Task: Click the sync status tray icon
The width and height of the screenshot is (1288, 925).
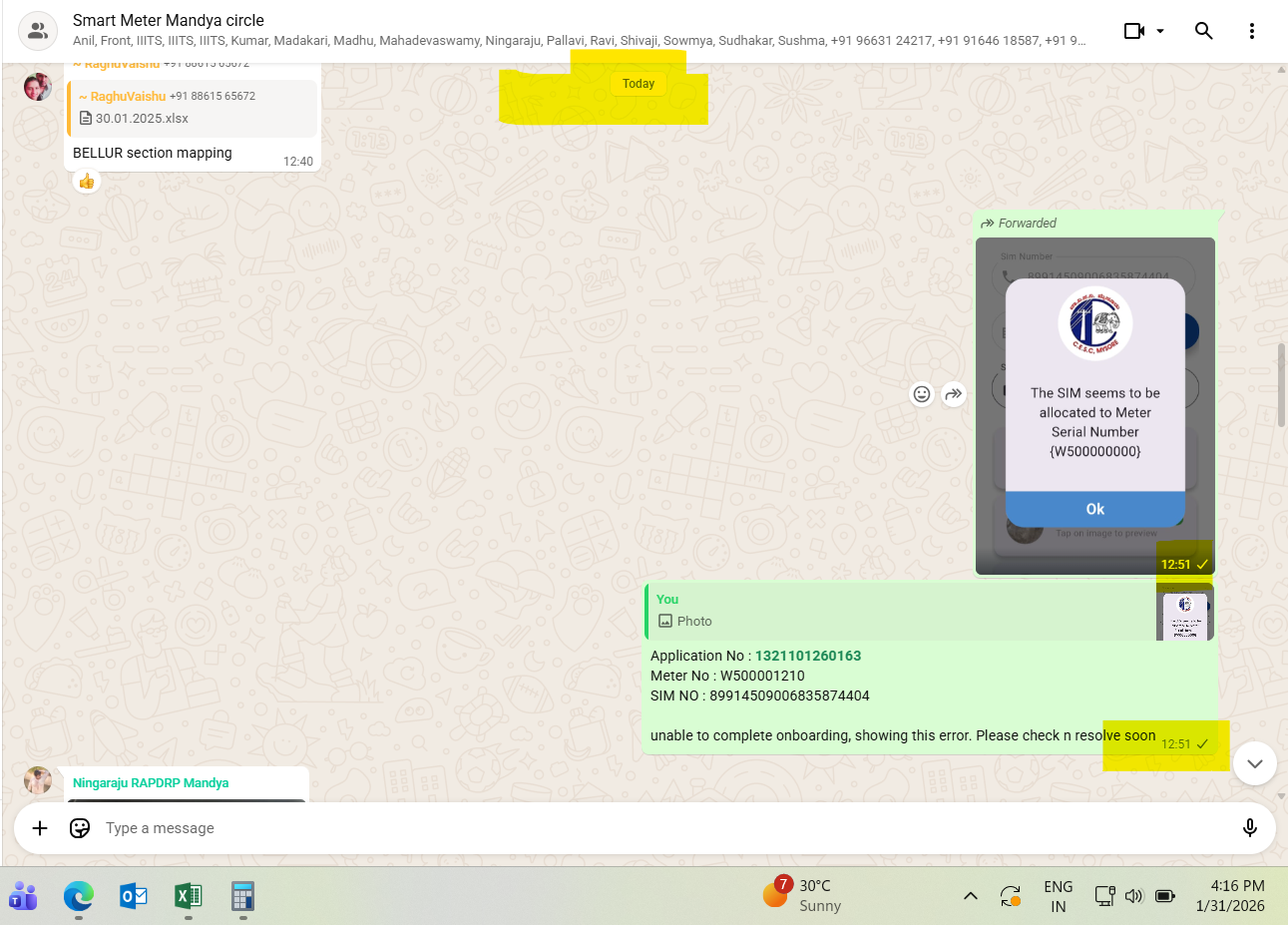Action: (x=1011, y=896)
